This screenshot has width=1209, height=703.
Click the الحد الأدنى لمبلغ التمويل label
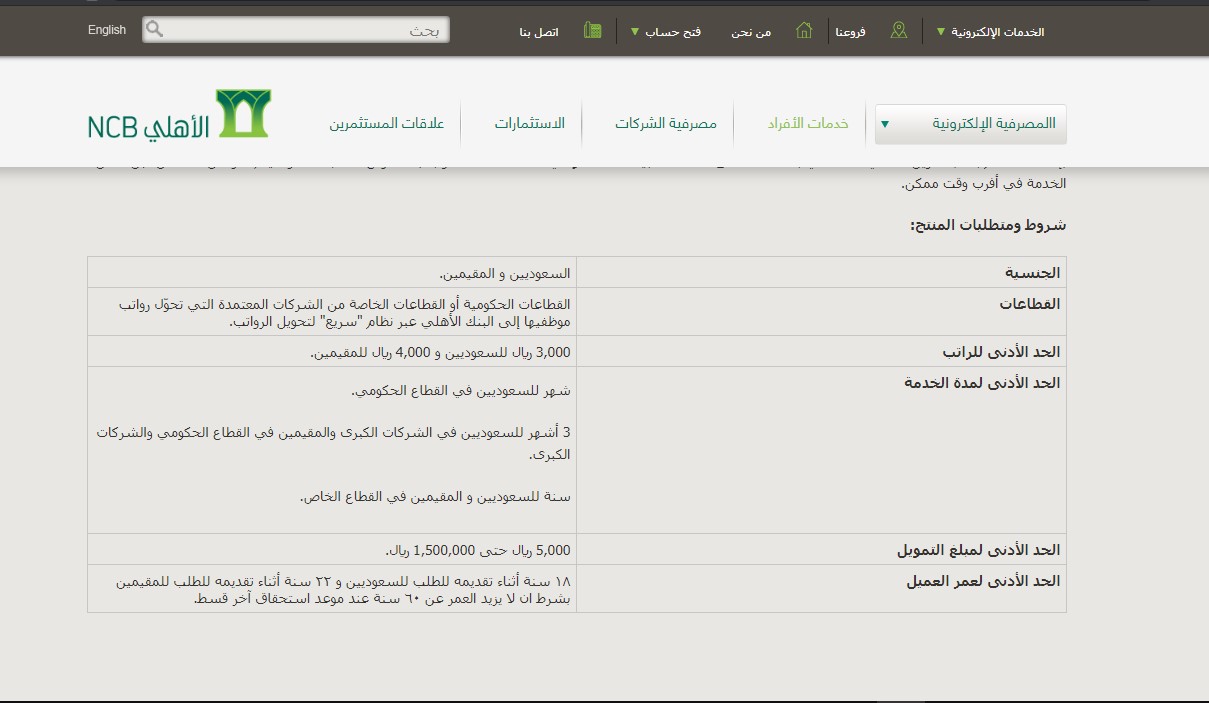coord(979,550)
